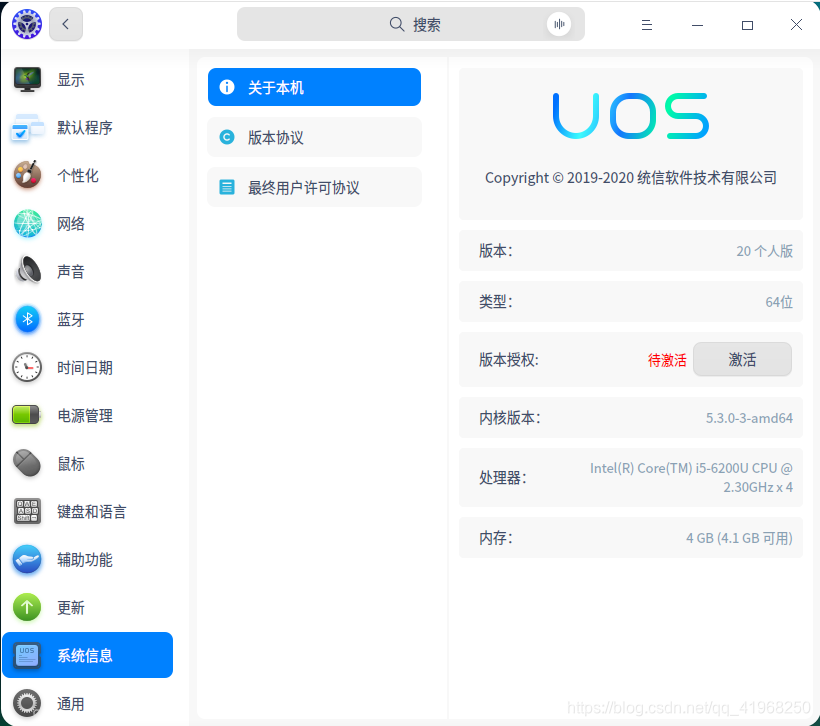The image size is (820, 726).
Task: Click the 内存: label
Action: pos(496,538)
